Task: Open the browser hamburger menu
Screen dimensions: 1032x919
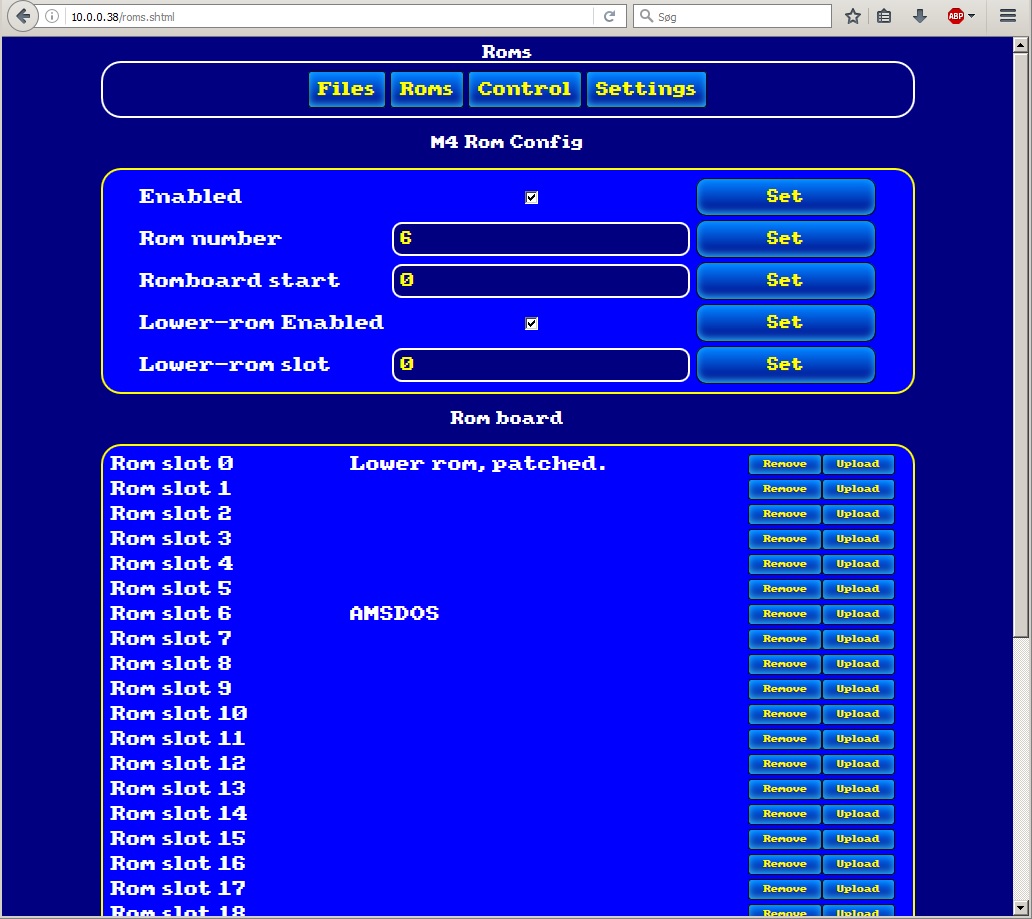Action: pos(1008,16)
